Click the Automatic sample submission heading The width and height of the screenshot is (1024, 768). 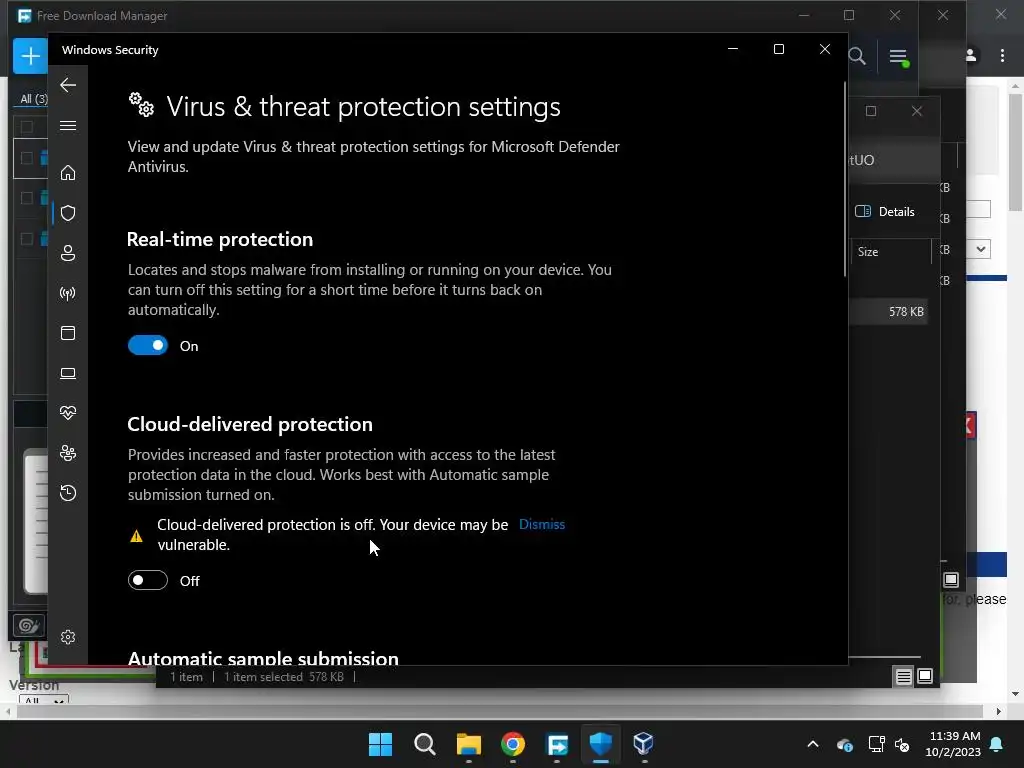[263, 658]
